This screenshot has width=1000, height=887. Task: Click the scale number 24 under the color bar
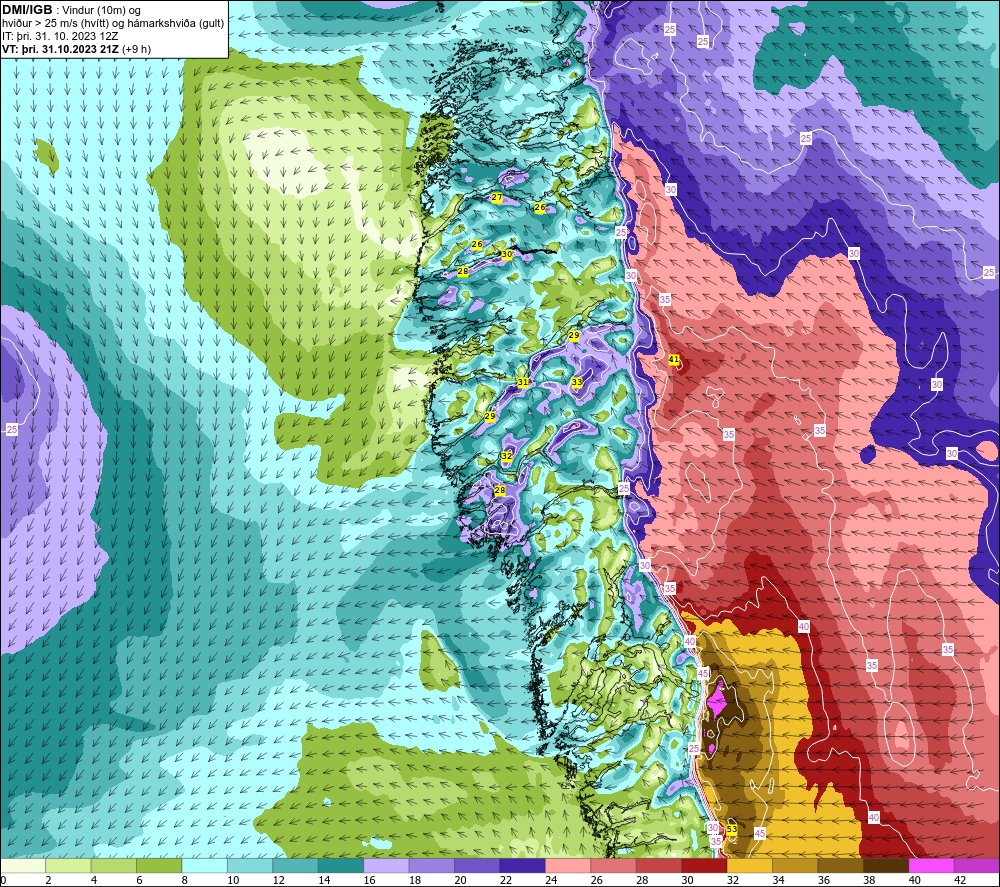[551, 880]
